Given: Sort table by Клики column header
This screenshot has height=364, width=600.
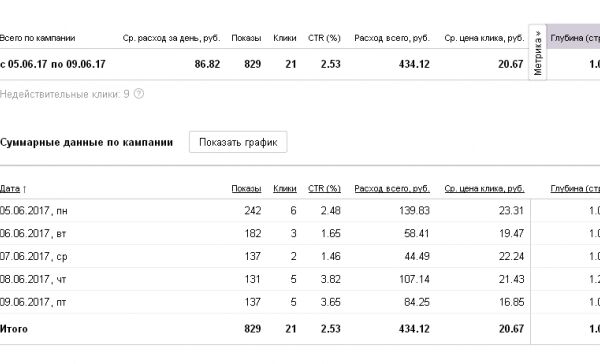Looking at the screenshot, I should point(285,189).
